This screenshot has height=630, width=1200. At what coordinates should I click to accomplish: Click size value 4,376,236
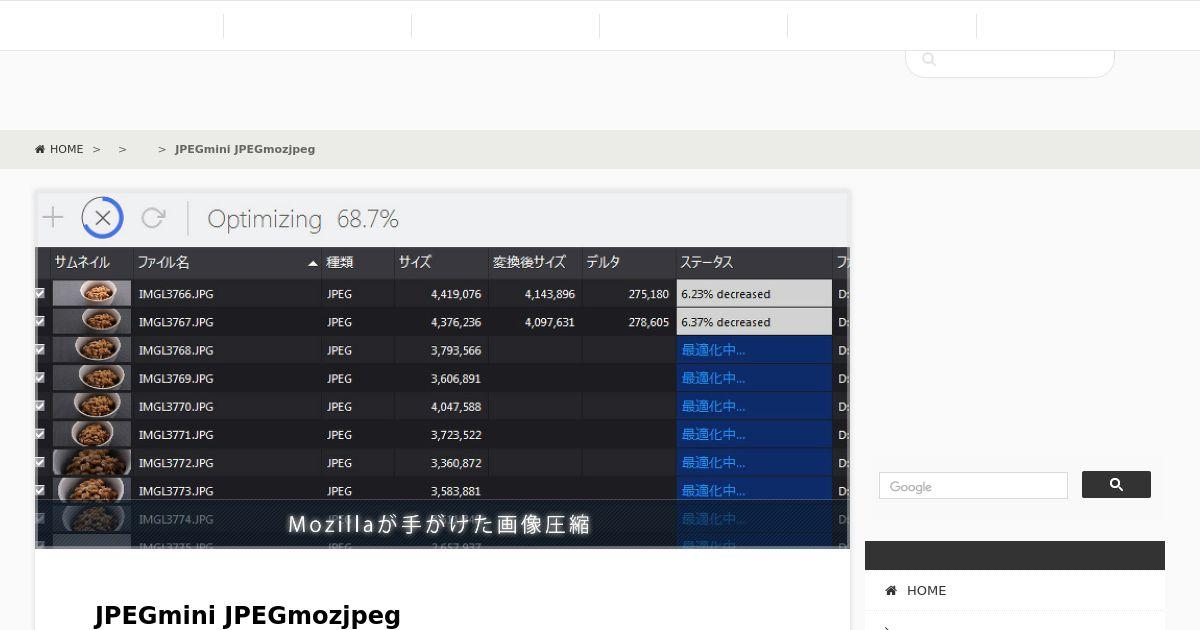tap(456, 322)
